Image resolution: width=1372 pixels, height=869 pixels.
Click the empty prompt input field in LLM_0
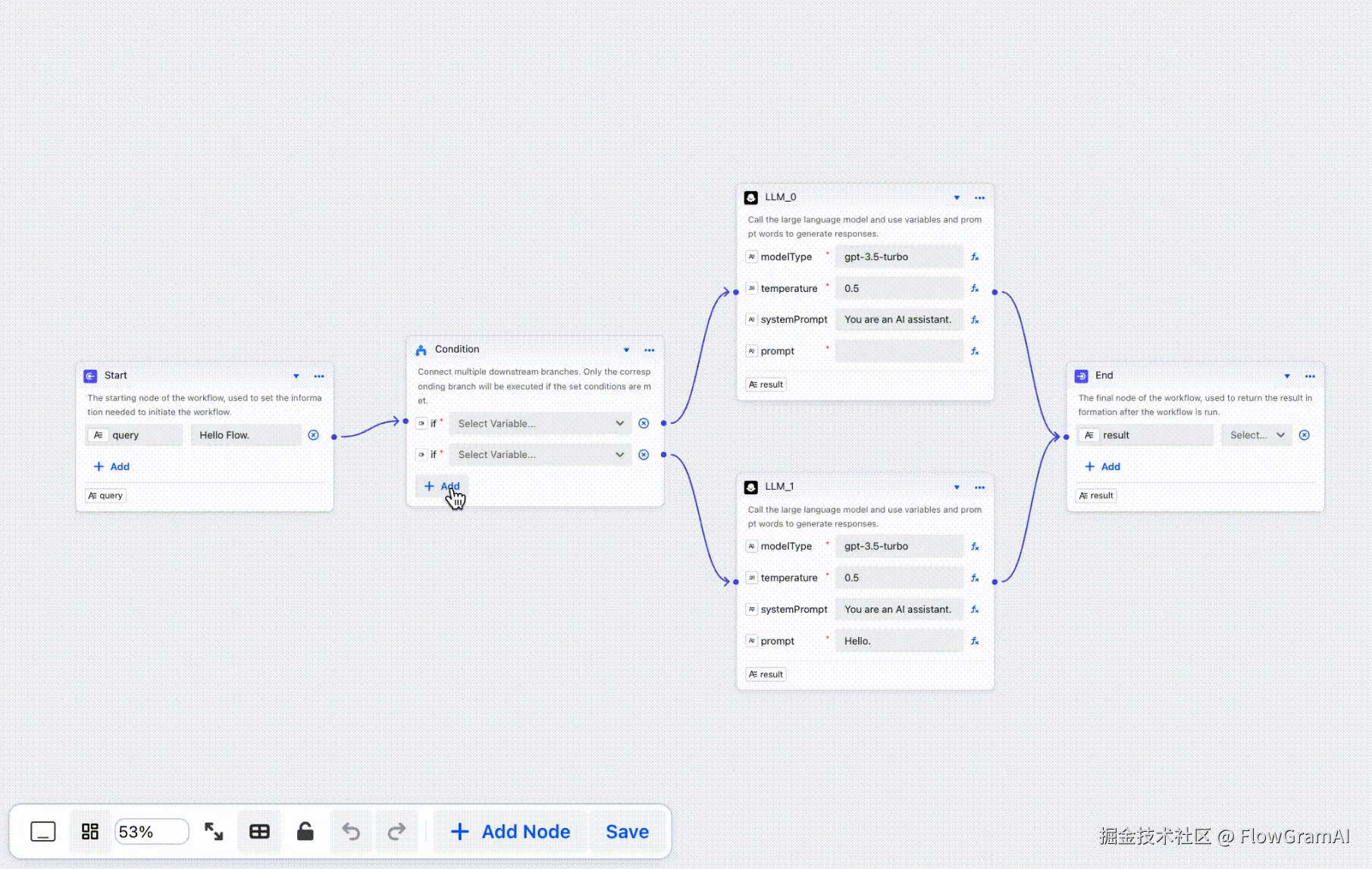[x=898, y=350]
